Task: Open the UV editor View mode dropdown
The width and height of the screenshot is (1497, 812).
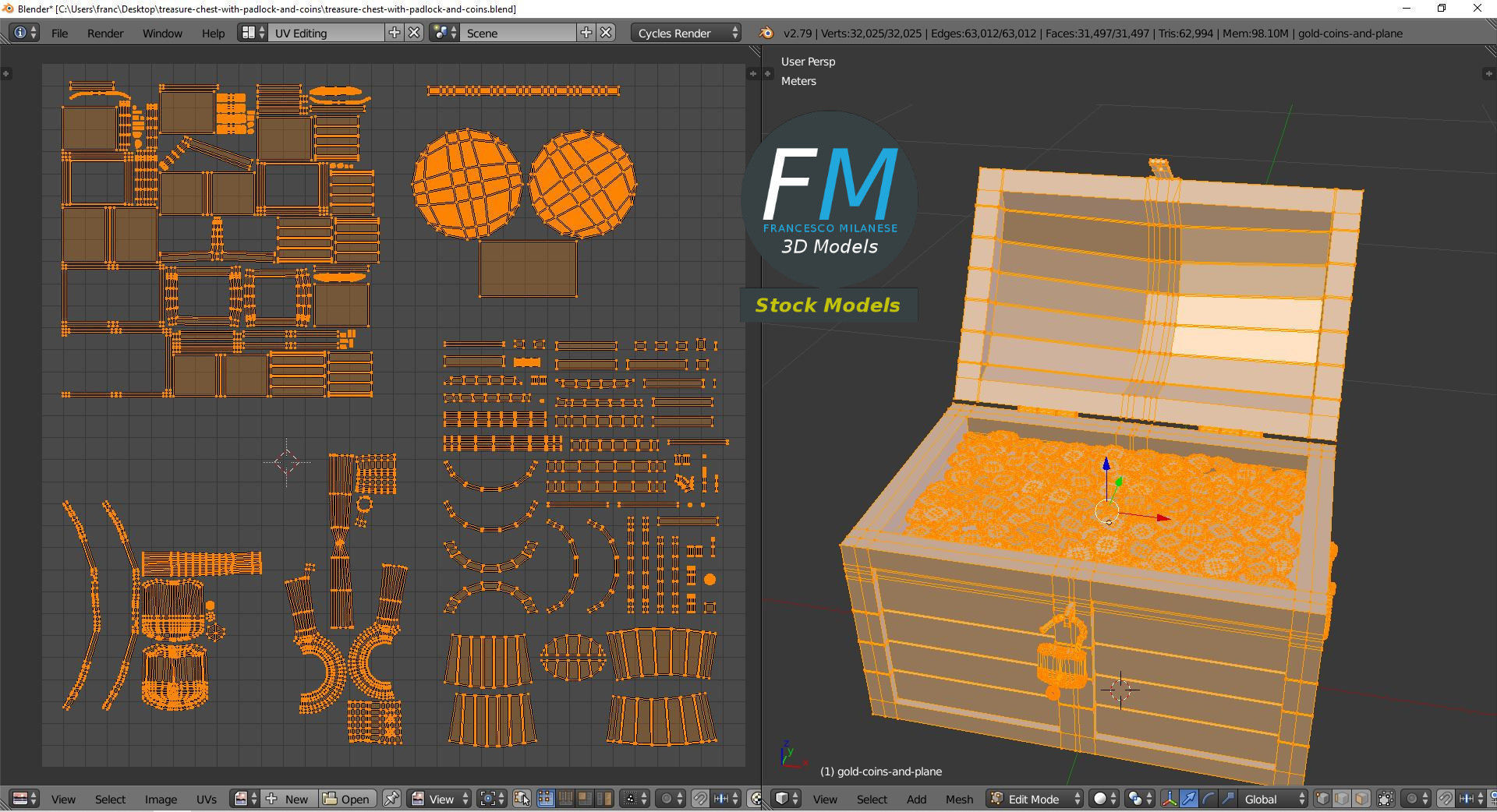Action: [x=441, y=799]
